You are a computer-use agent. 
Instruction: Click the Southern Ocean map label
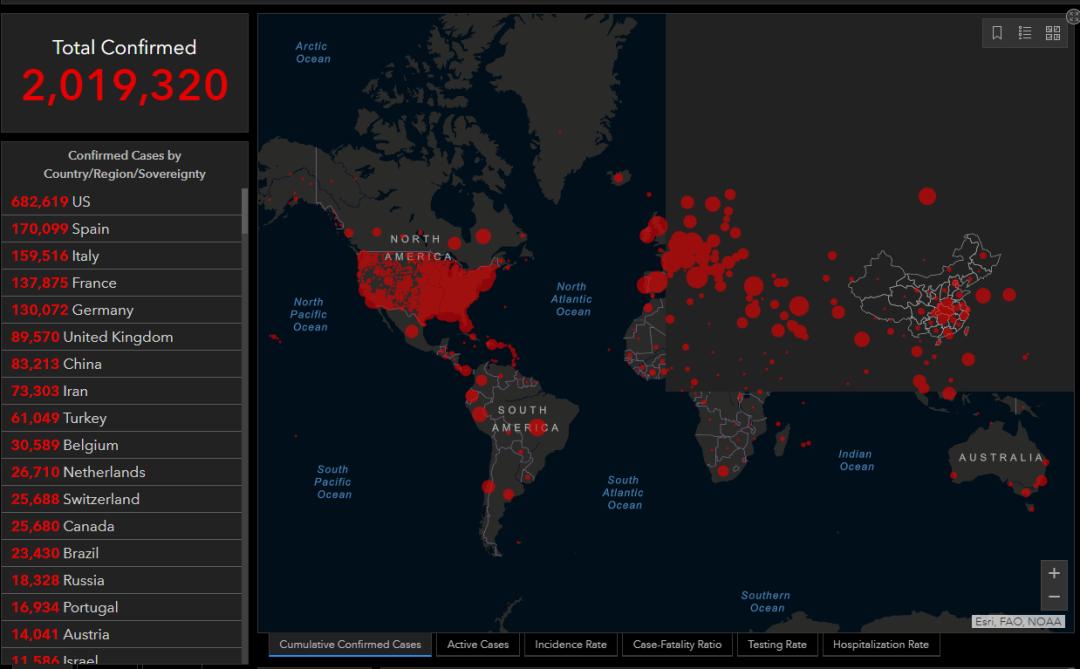coord(766,601)
